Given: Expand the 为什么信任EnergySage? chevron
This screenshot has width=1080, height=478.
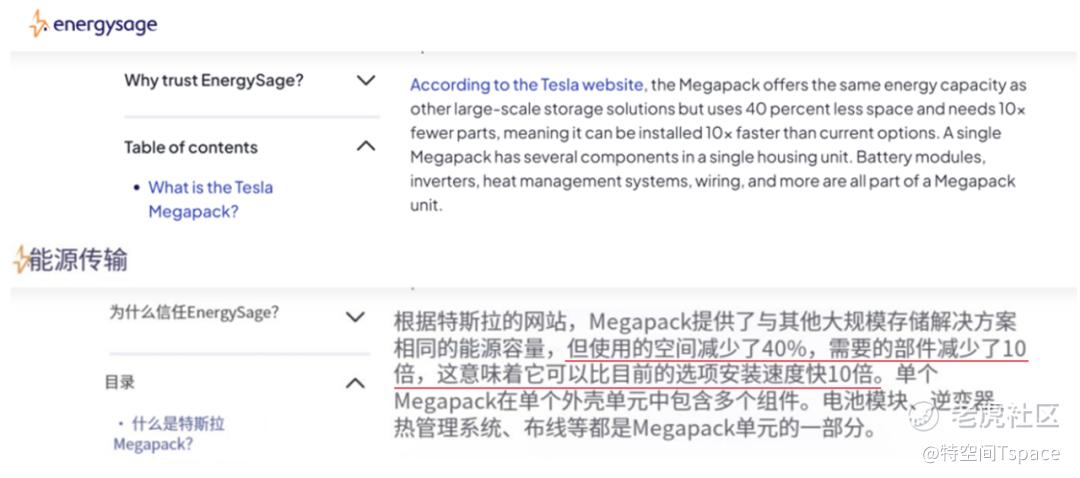Looking at the screenshot, I should 355,317.
